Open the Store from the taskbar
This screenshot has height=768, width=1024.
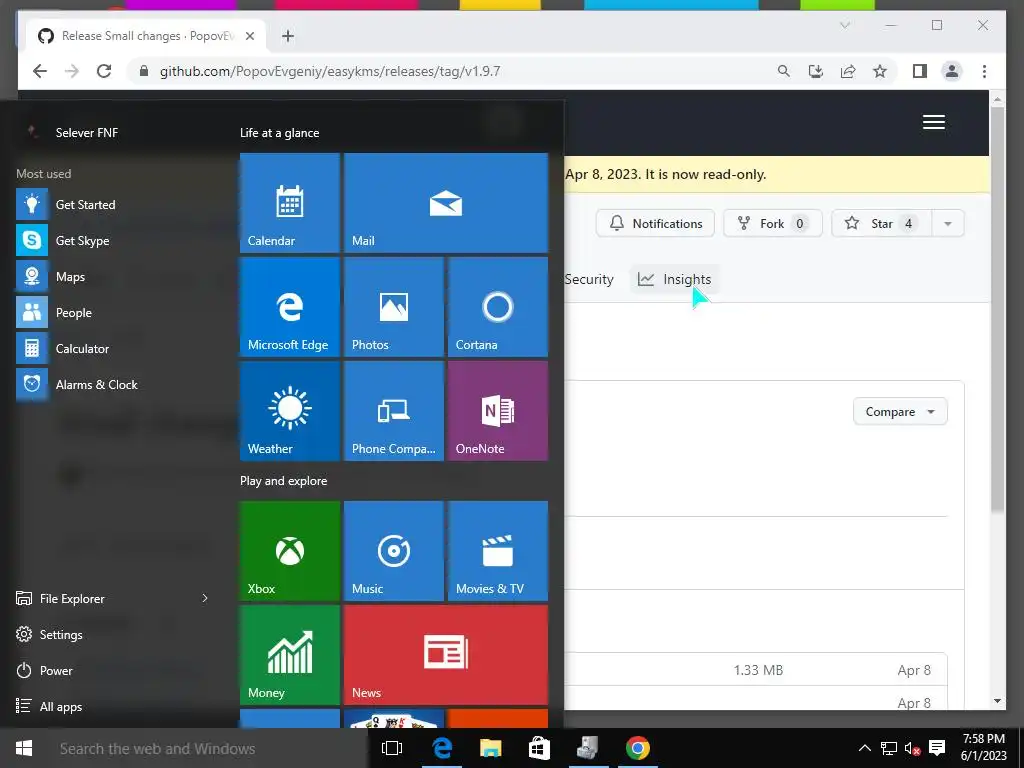click(539, 748)
